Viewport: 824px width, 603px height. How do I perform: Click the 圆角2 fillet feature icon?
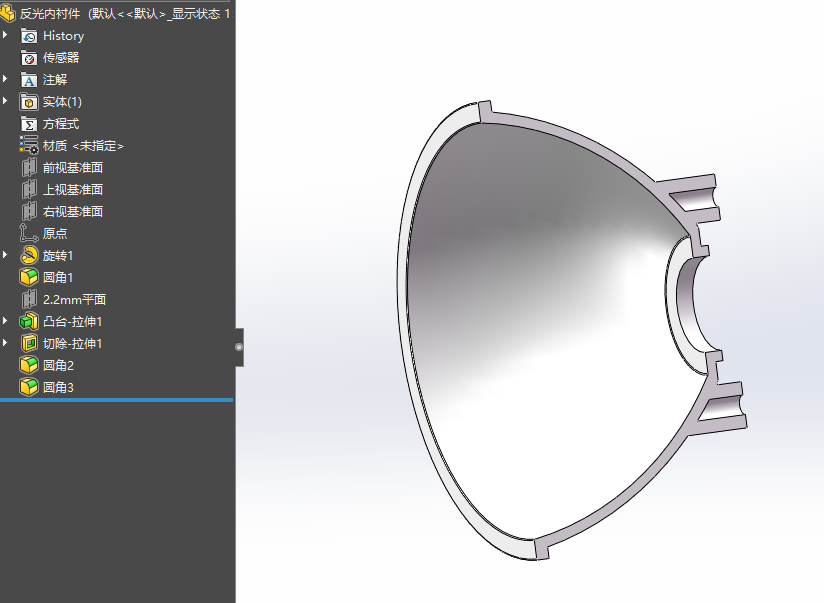29,365
